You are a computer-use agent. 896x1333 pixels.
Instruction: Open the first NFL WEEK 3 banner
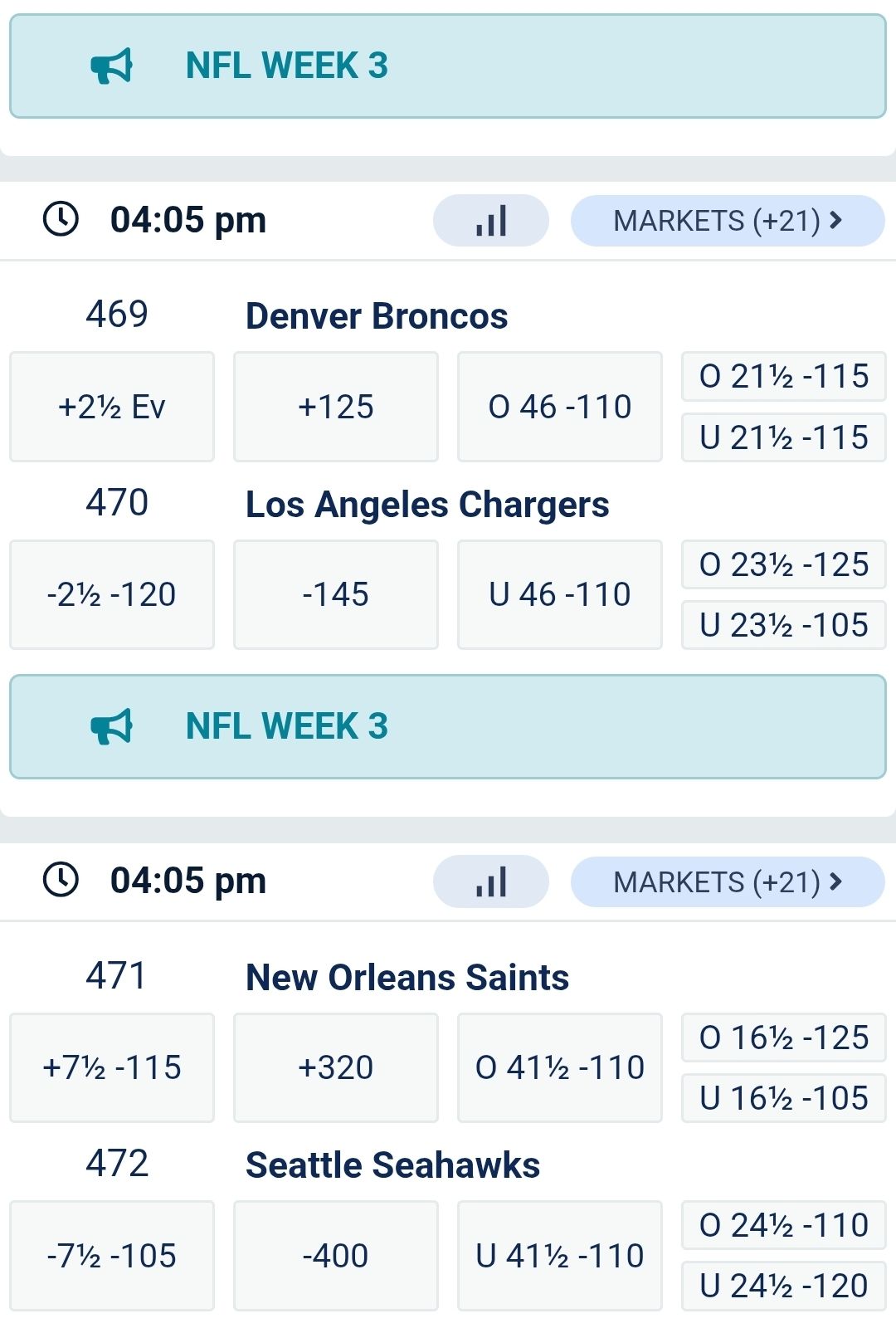448,66
